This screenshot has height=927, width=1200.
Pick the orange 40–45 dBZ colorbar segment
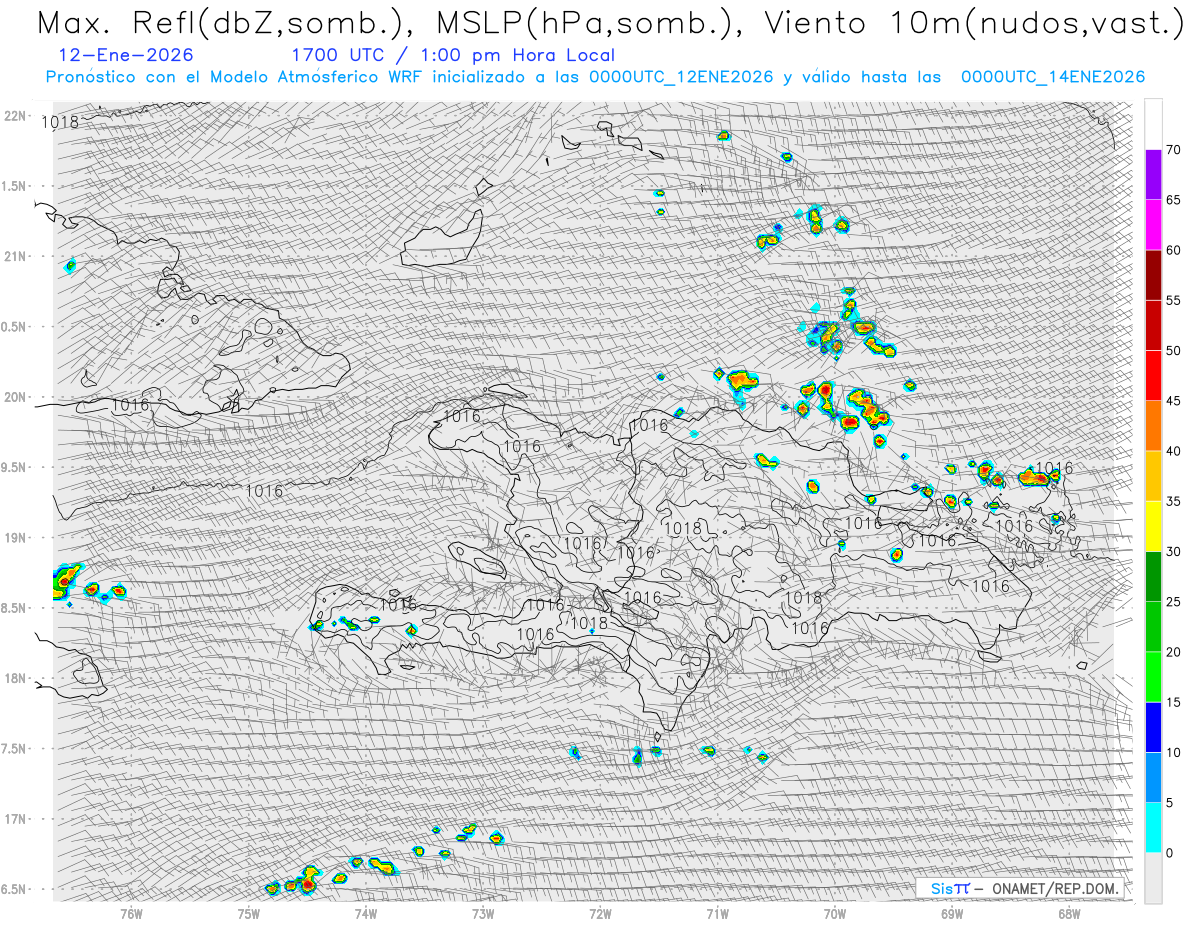tap(1153, 426)
